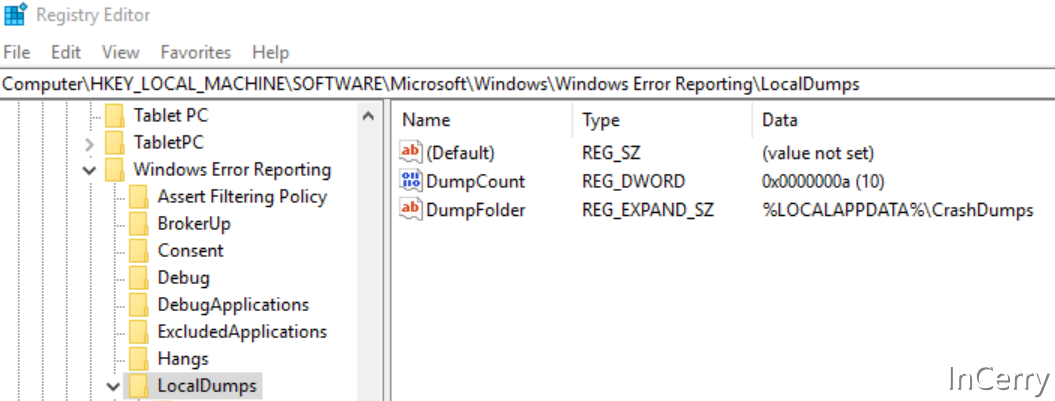Select the DebugApplications registry key
Screen dimensions: 1055x401
point(233,305)
